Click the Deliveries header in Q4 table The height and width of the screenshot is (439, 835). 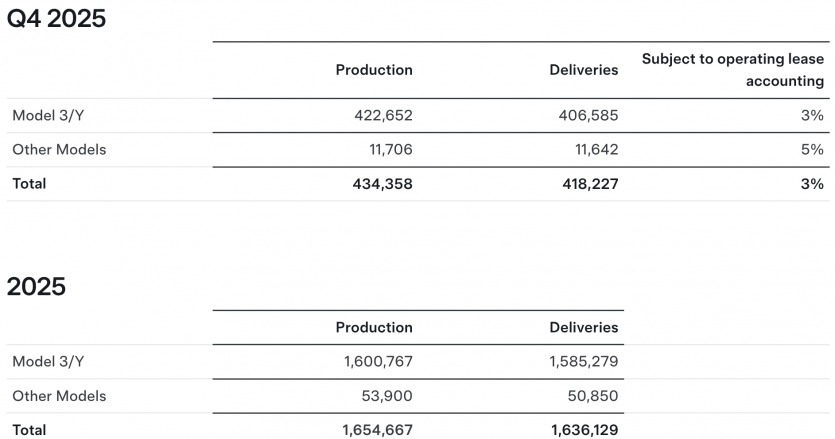pyautogui.click(x=584, y=70)
